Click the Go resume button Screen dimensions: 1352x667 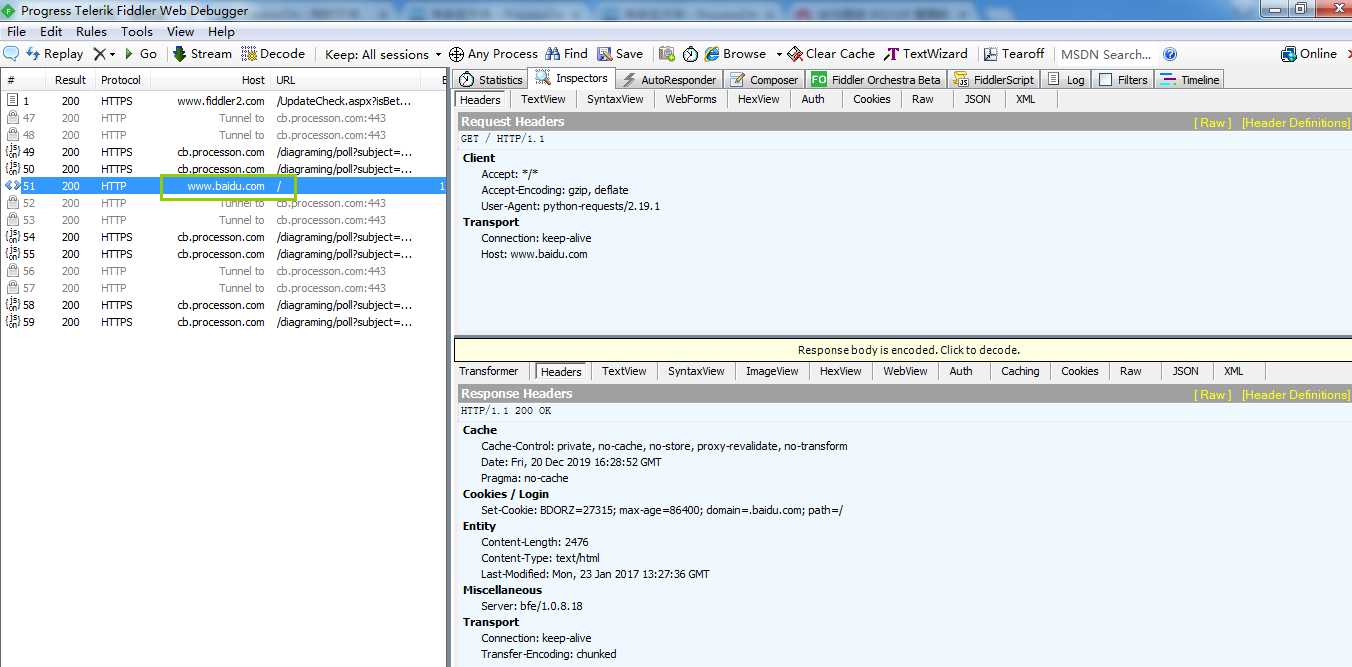coord(140,54)
